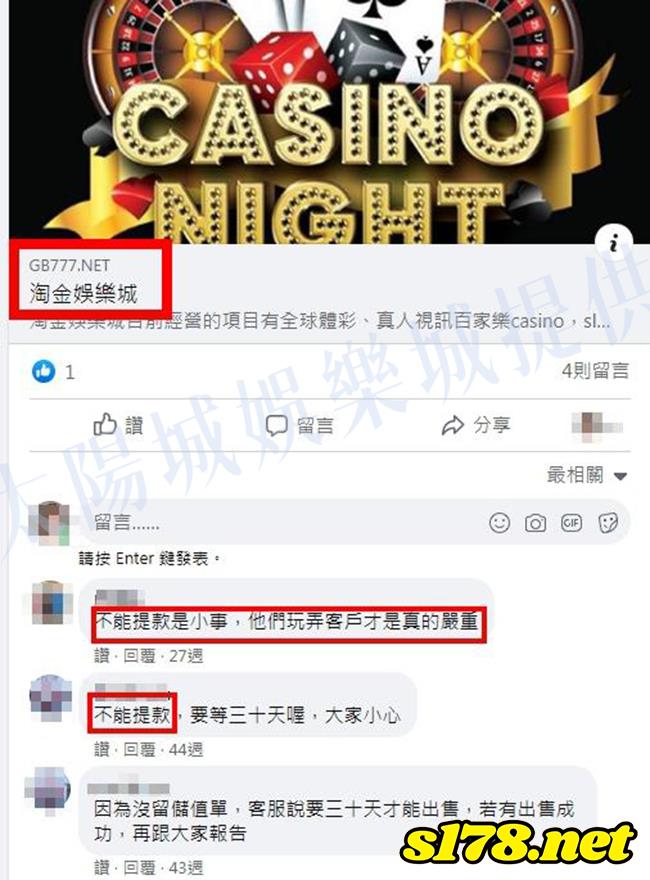This screenshot has height=880, width=650.
Task: Open the 留言 comment button
Action: (299, 425)
